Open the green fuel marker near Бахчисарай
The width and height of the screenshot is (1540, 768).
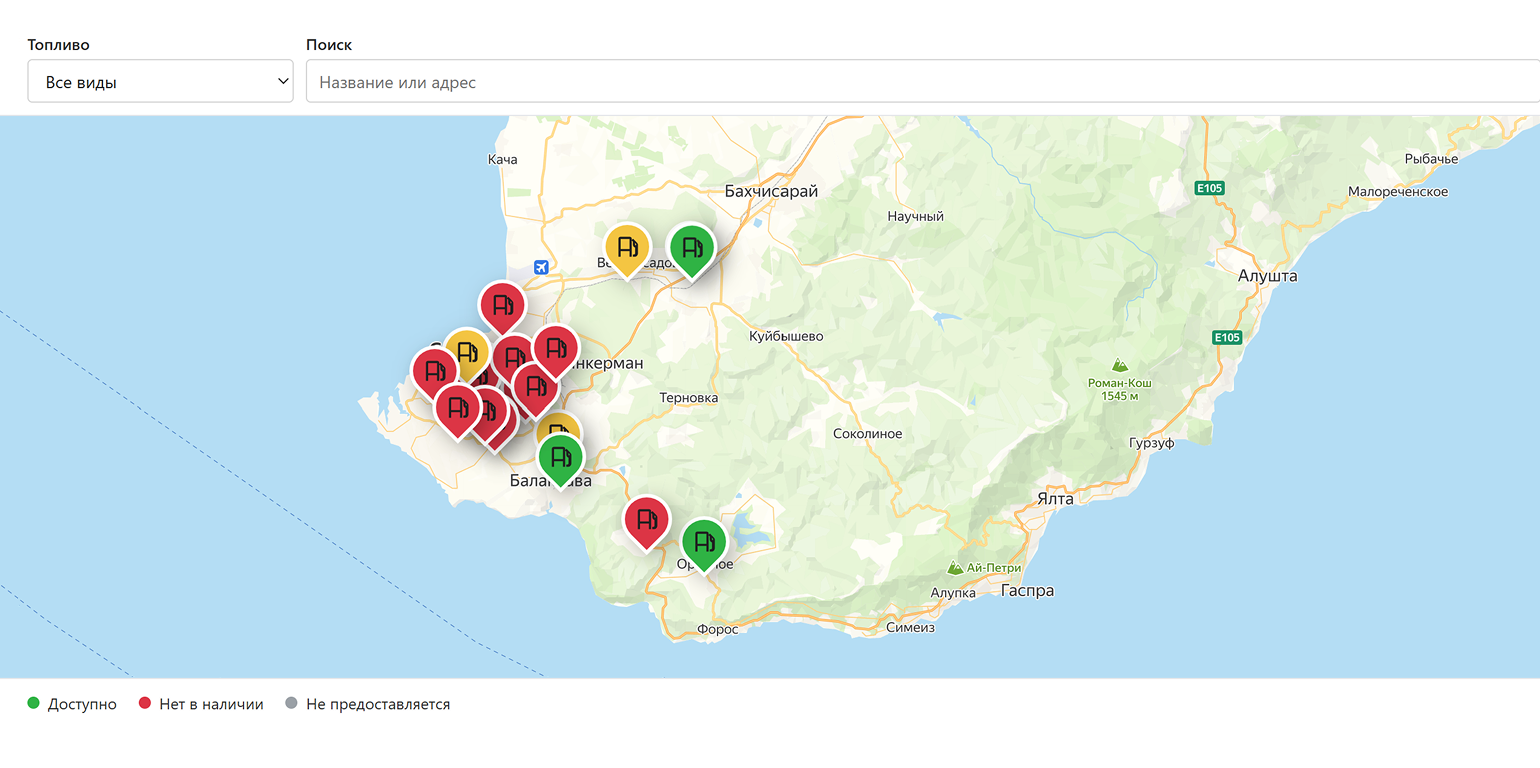point(691,248)
